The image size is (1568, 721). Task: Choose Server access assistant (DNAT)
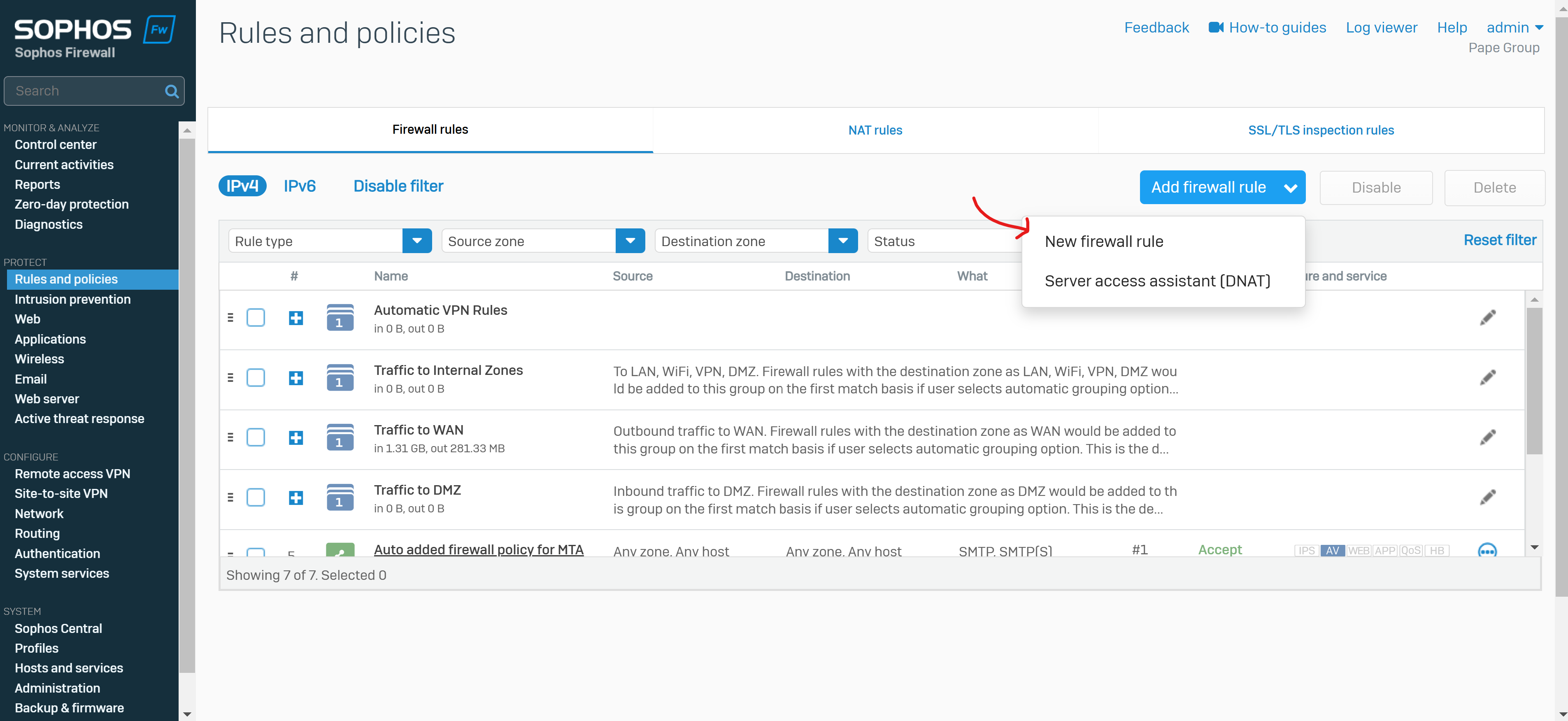tap(1157, 281)
